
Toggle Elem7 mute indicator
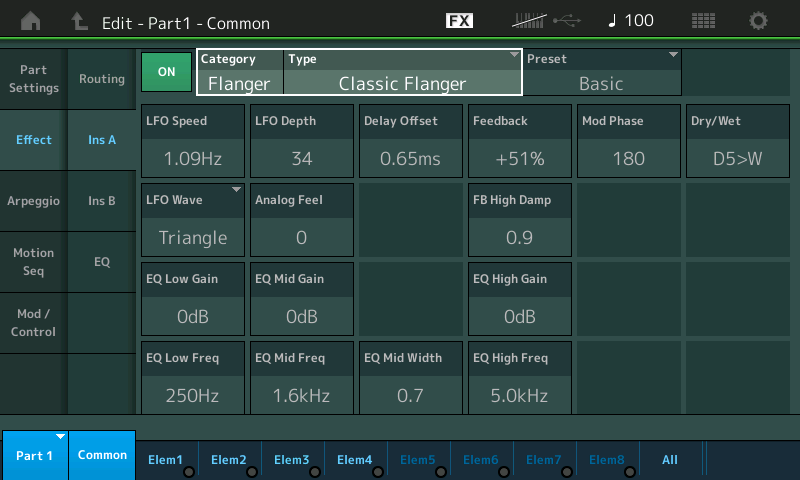[567, 472]
